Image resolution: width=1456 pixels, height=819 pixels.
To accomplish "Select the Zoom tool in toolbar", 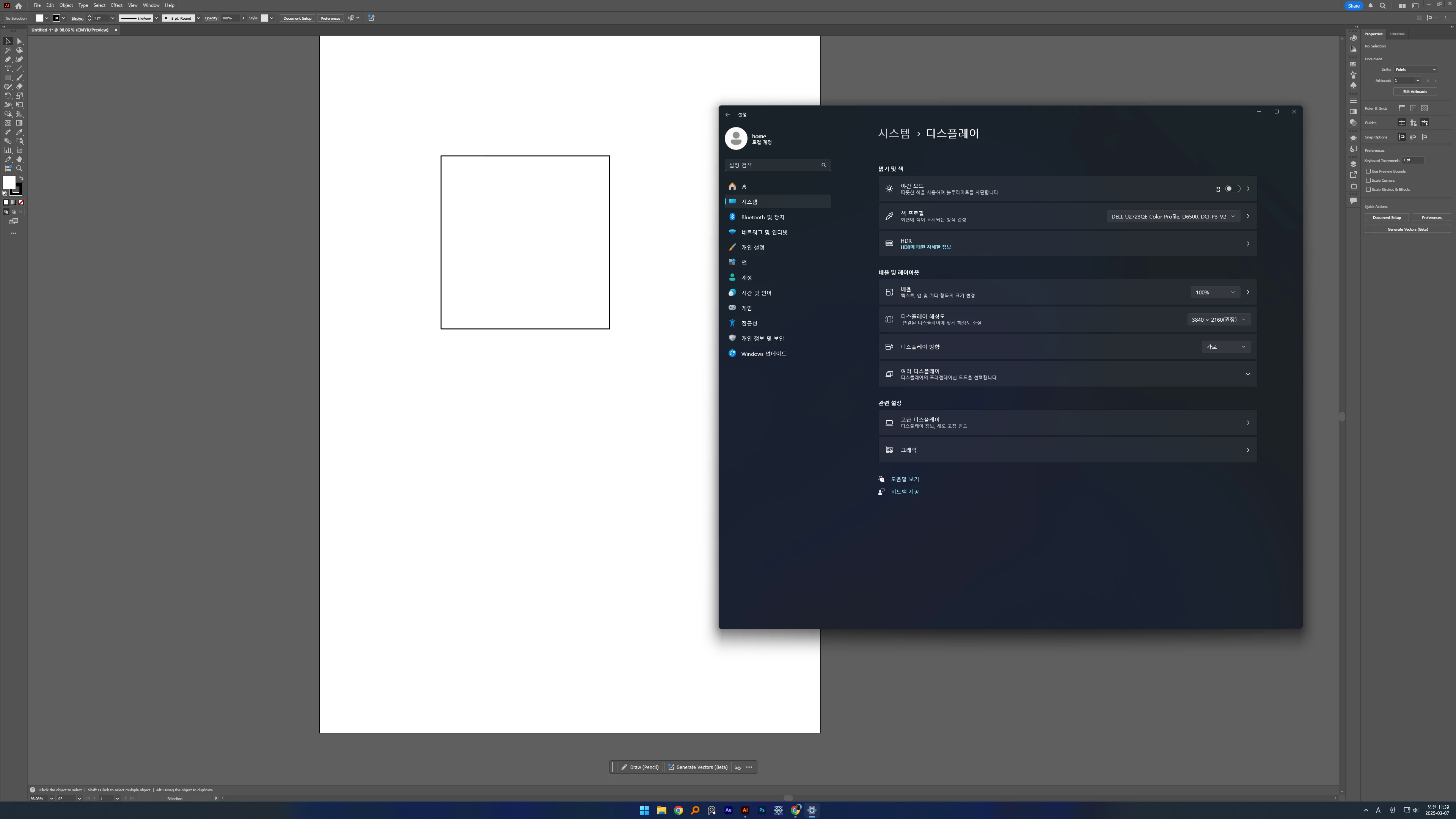I will 19,168.
